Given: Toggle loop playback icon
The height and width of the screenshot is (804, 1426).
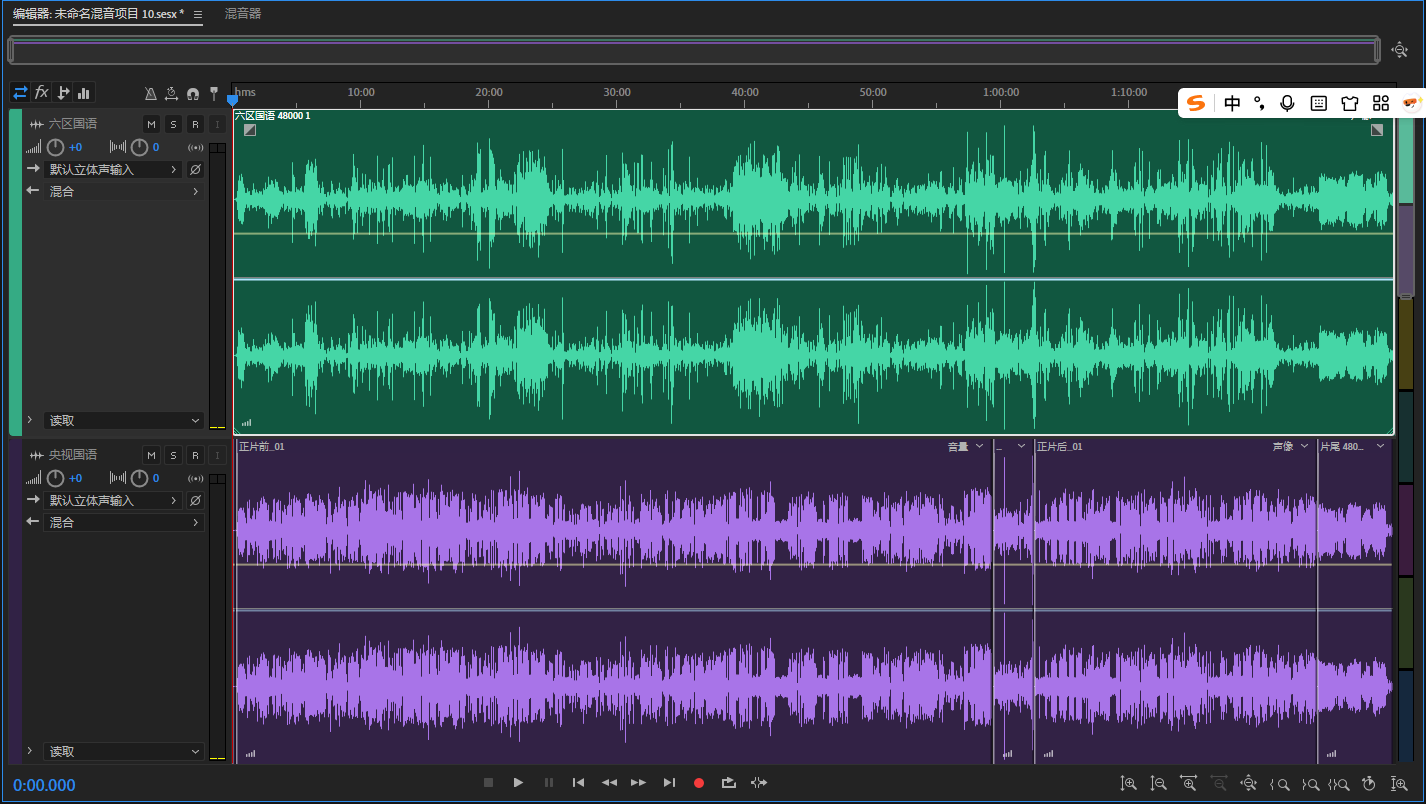Looking at the screenshot, I should [x=728, y=783].
